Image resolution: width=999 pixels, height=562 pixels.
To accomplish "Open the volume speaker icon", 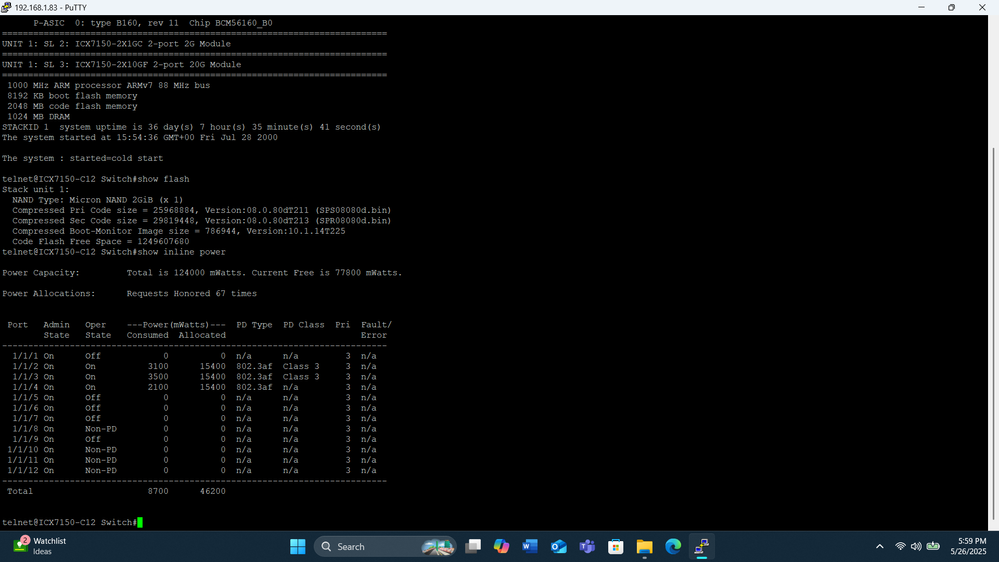I will point(916,547).
